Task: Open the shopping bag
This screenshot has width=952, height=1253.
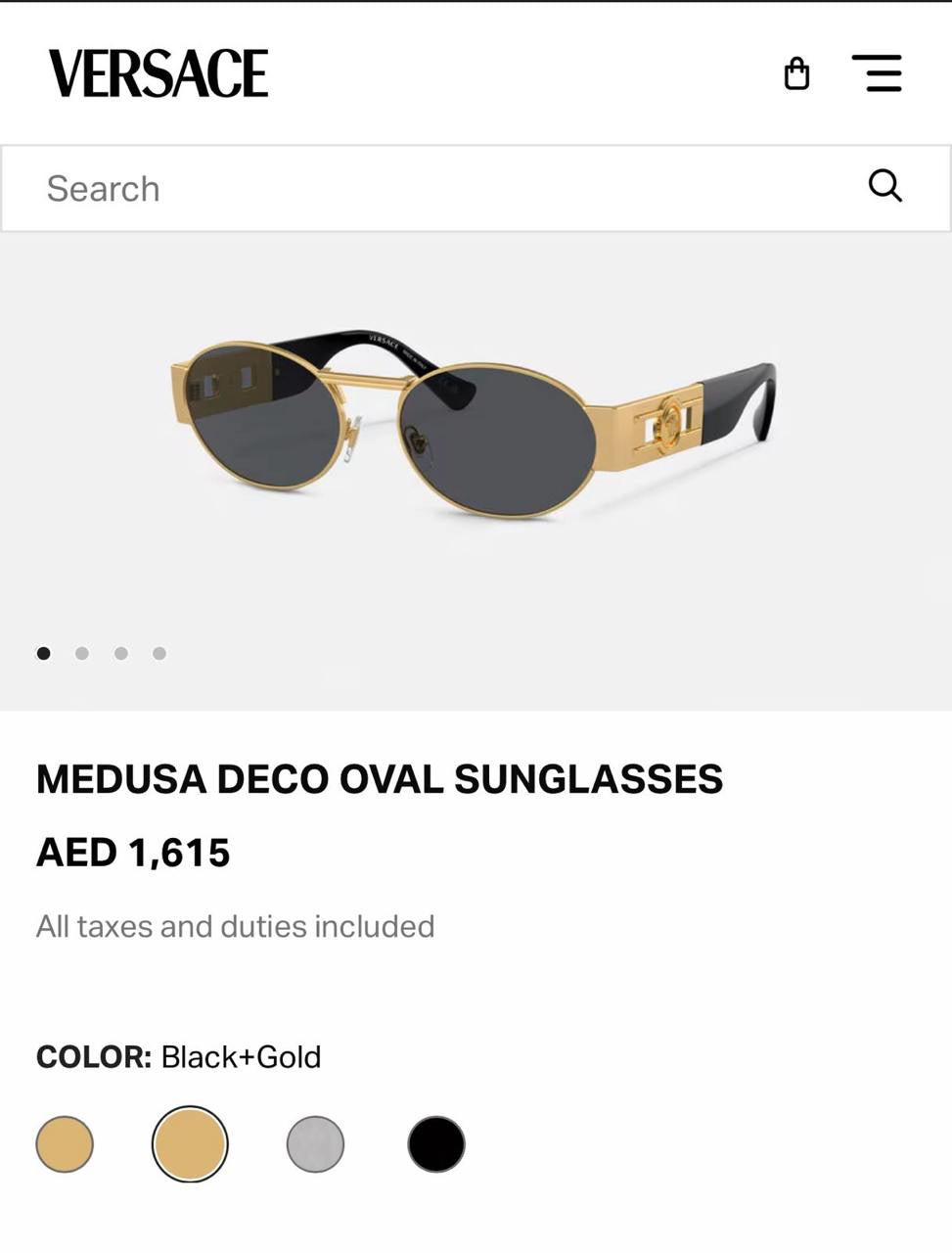Action: [796, 74]
